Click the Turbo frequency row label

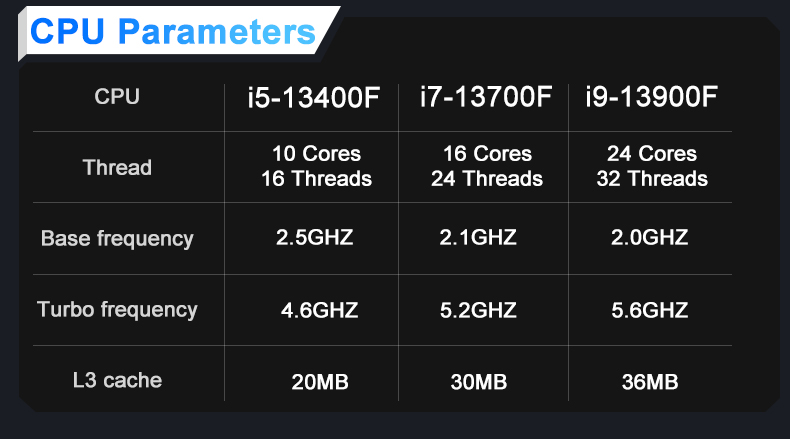click(117, 310)
